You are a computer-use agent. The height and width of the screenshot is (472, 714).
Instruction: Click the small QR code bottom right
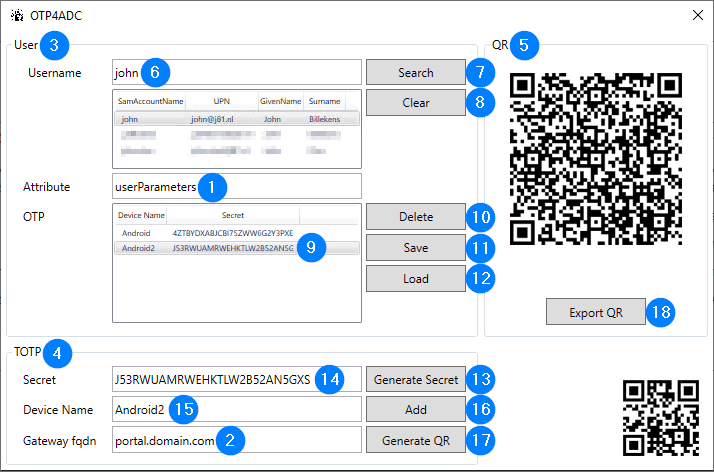[x=661, y=418]
